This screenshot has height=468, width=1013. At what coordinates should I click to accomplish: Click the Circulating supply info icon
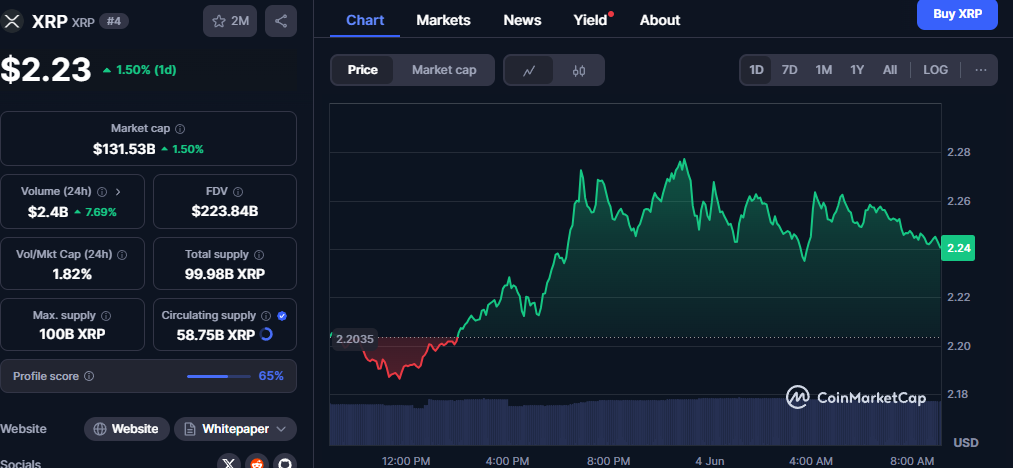tap(266, 316)
